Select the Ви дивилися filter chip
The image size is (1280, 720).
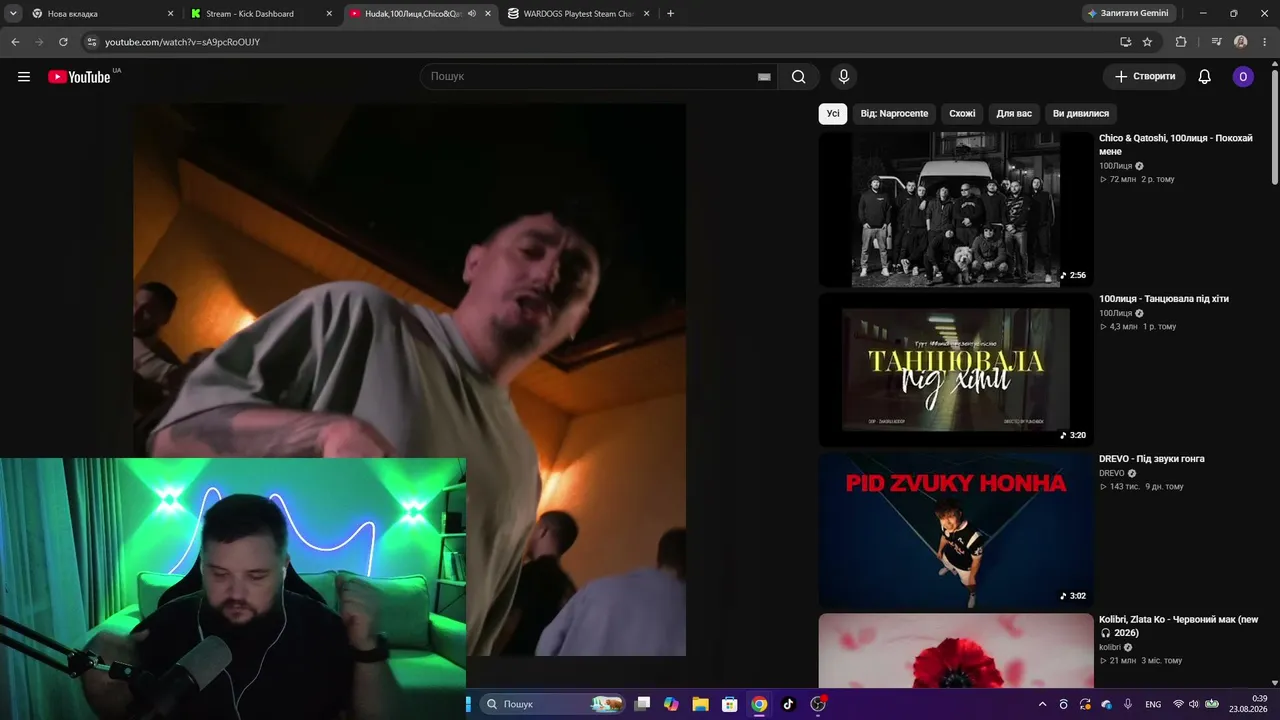(x=1081, y=114)
